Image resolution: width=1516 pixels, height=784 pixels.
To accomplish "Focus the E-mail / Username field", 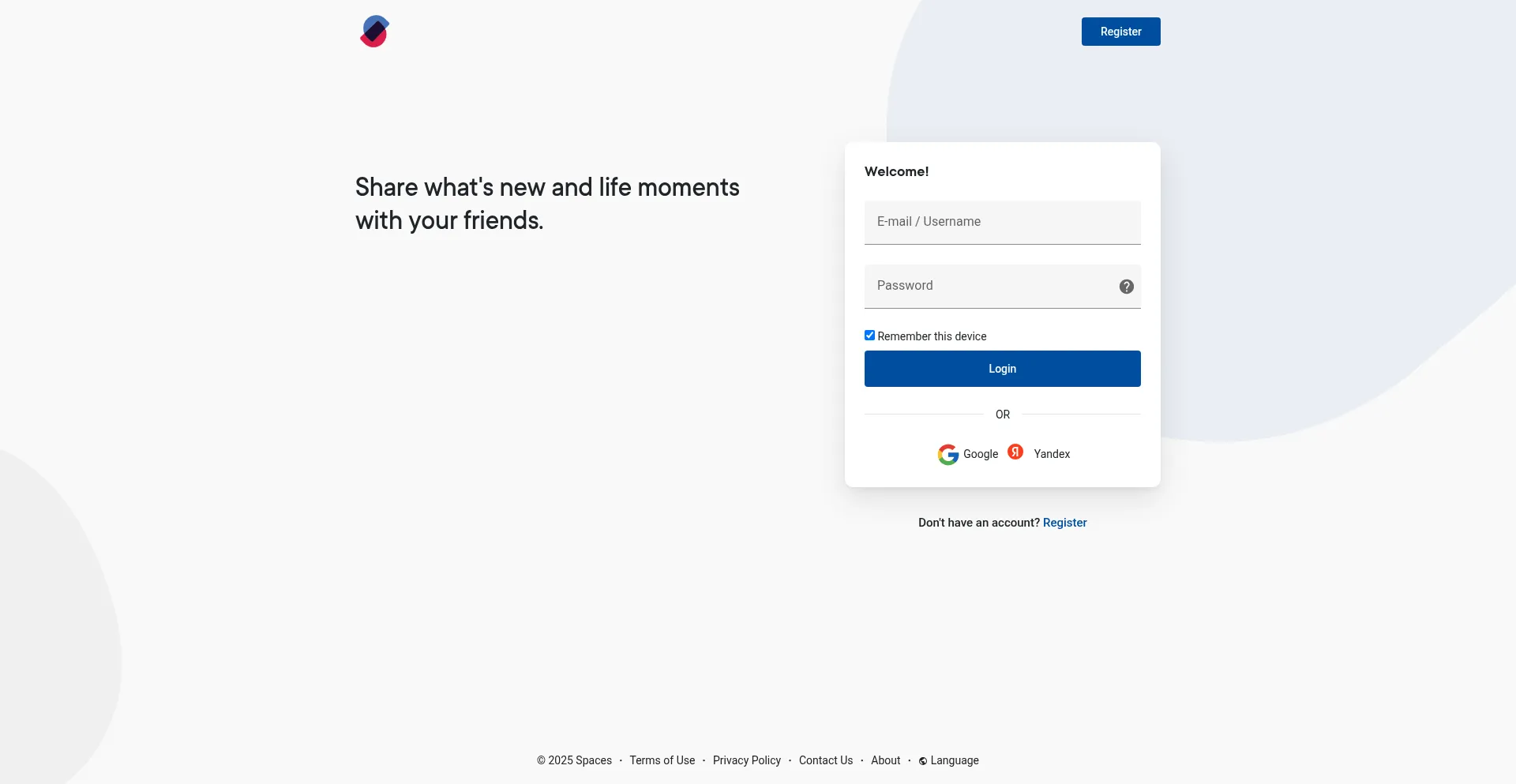I will pyautogui.click(x=1002, y=222).
